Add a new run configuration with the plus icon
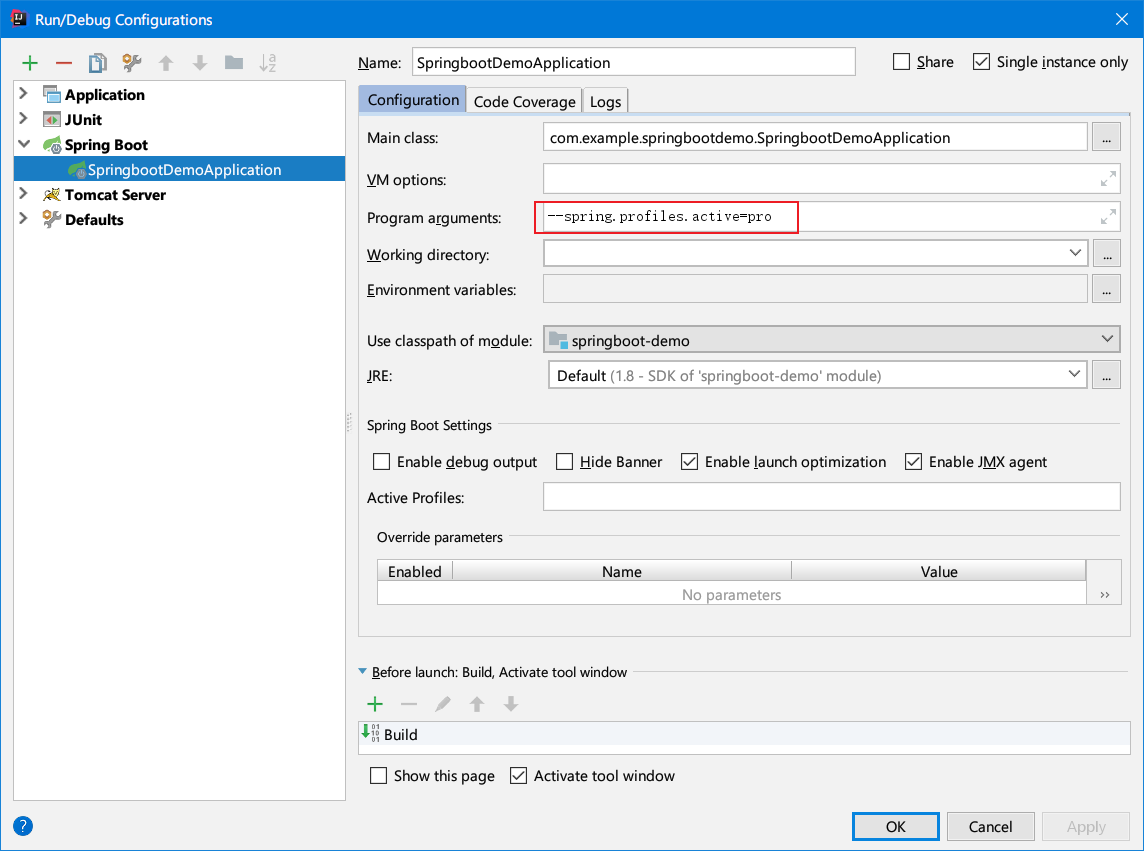This screenshot has width=1144, height=851. point(30,63)
